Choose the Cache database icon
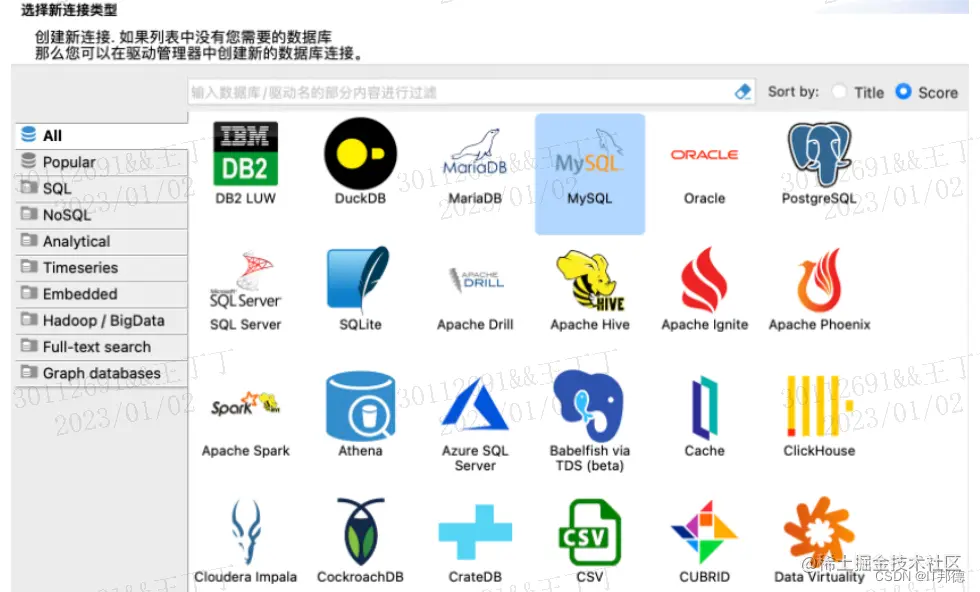The width and height of the screenshot is (980, 592). click(704, 406)
